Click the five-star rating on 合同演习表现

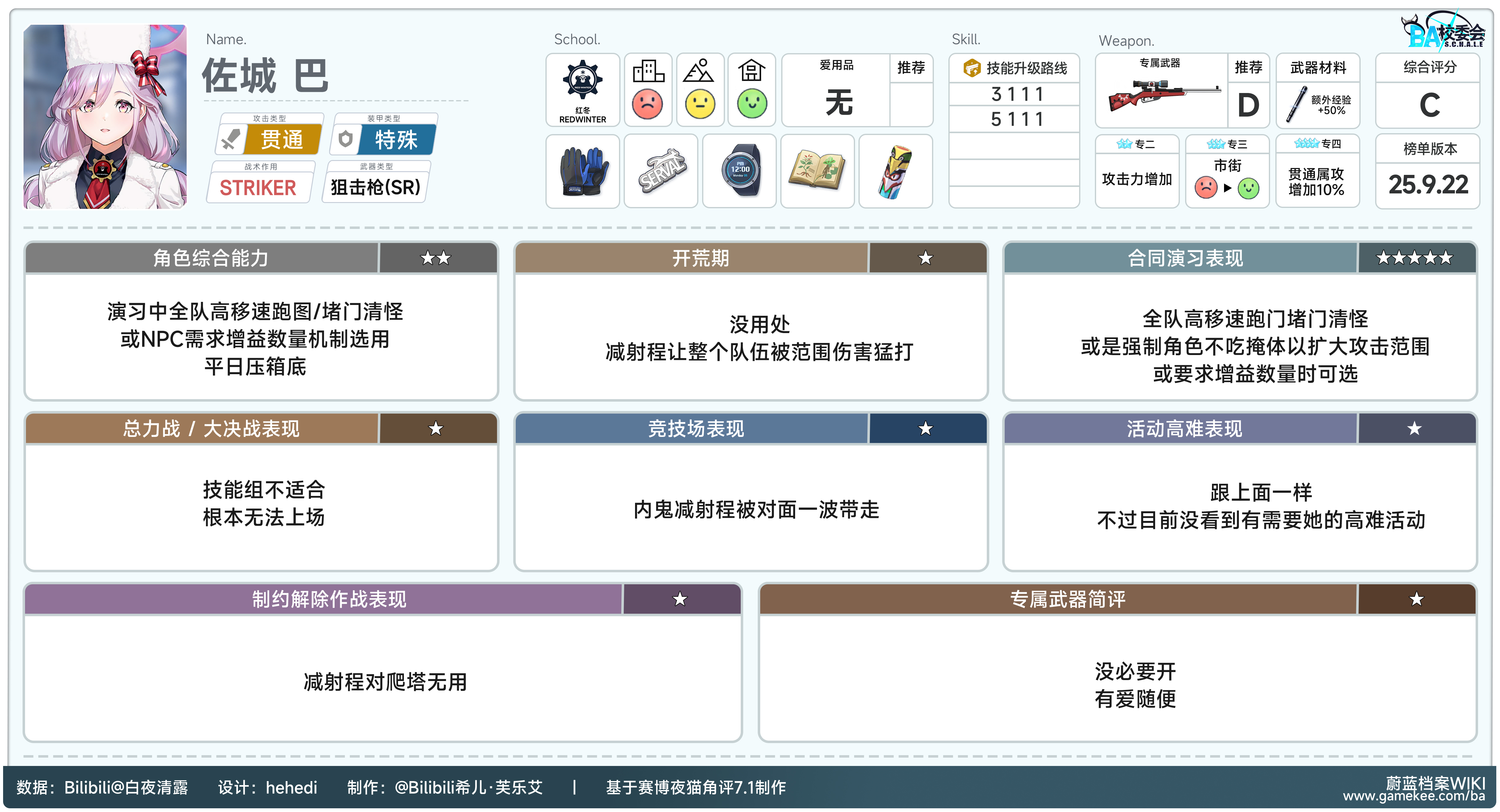[1414, 258]
